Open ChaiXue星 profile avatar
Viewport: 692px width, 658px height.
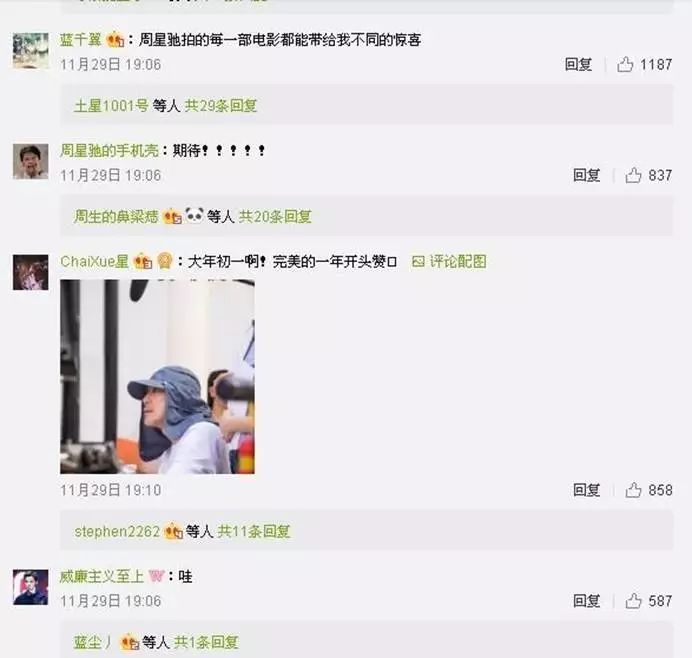(x=30, y=272)
